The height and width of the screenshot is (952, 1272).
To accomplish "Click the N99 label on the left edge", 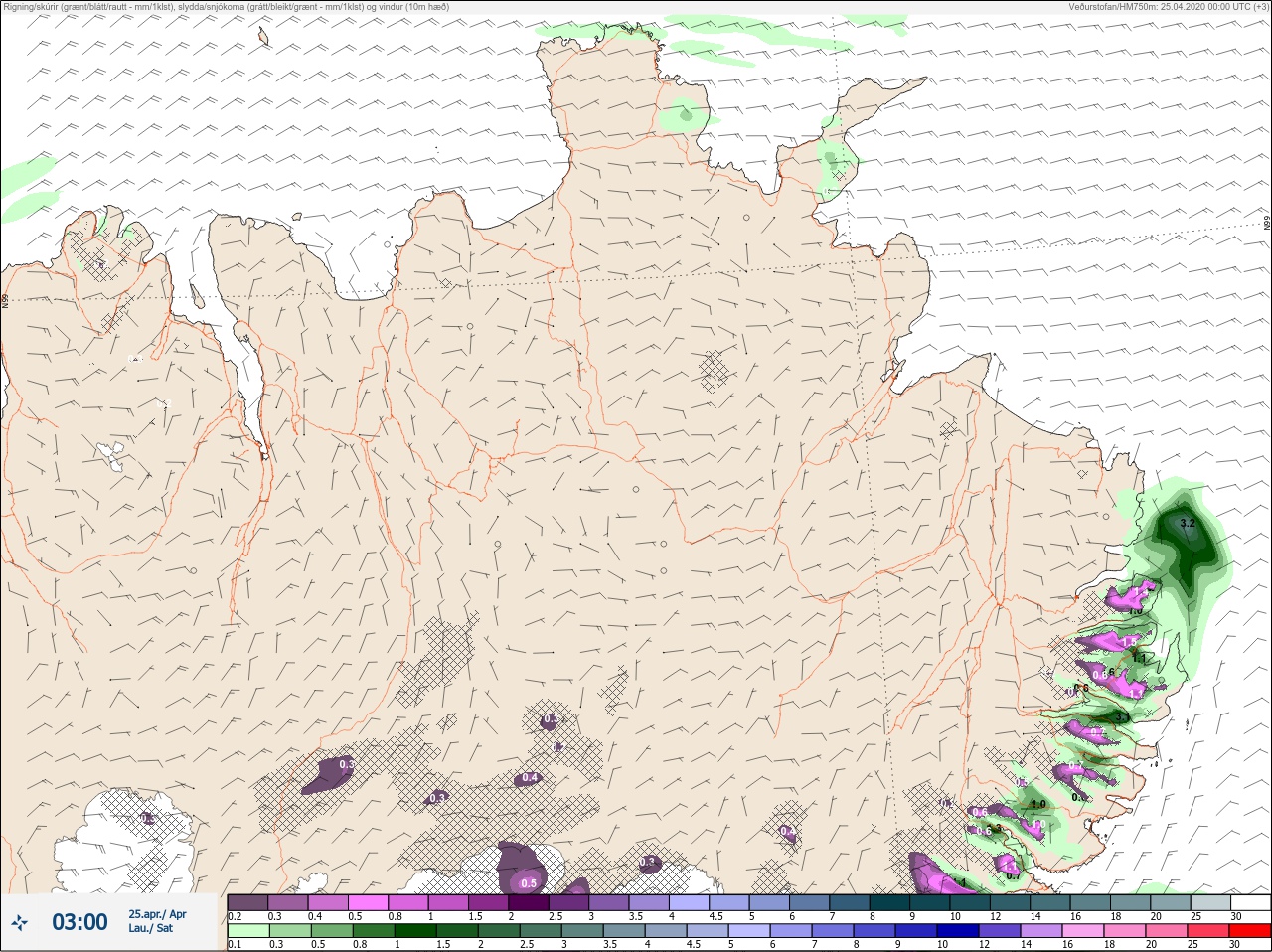I will 5,299.
